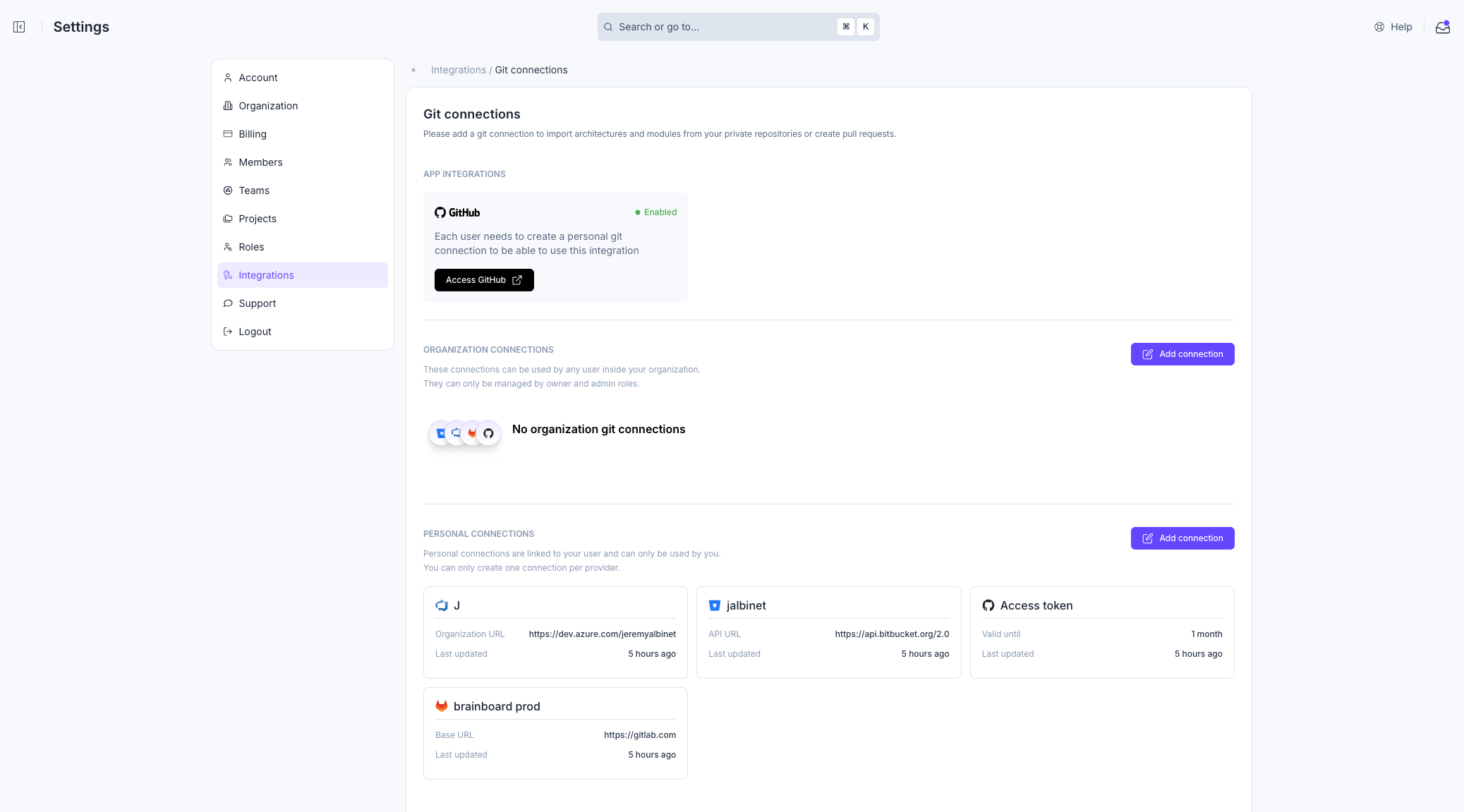Select Roles from the sidebar
Viewport: 1464px width, 812px height.
[x=251, y=247]
